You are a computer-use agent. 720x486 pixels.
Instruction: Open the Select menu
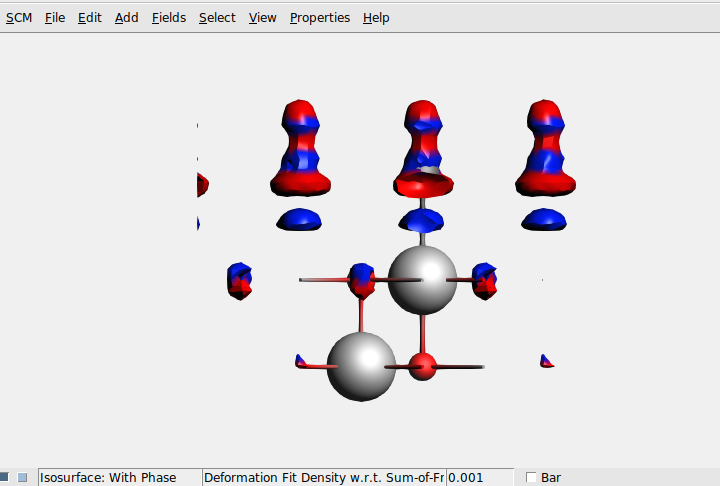tap(217, 18)
